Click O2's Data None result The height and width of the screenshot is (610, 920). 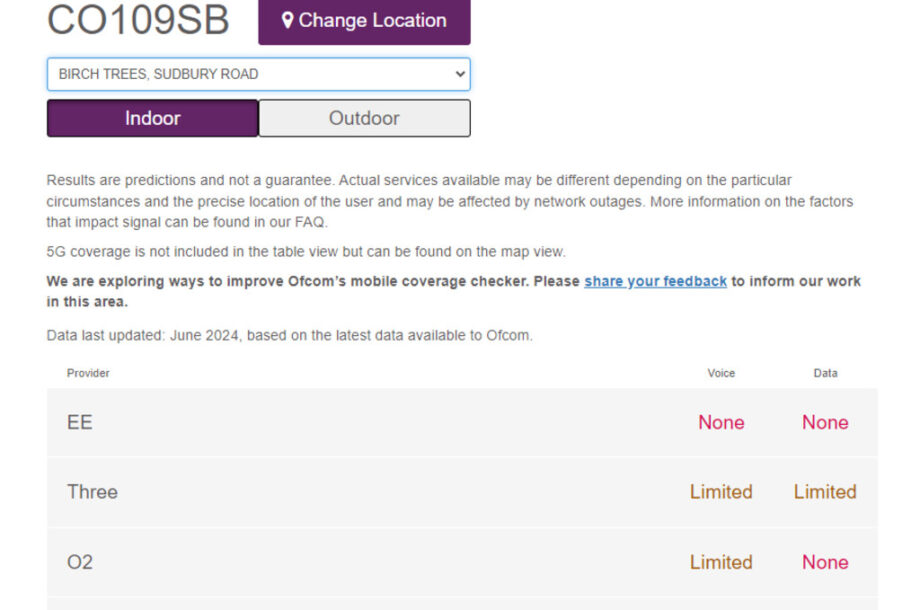click(825, 562)
